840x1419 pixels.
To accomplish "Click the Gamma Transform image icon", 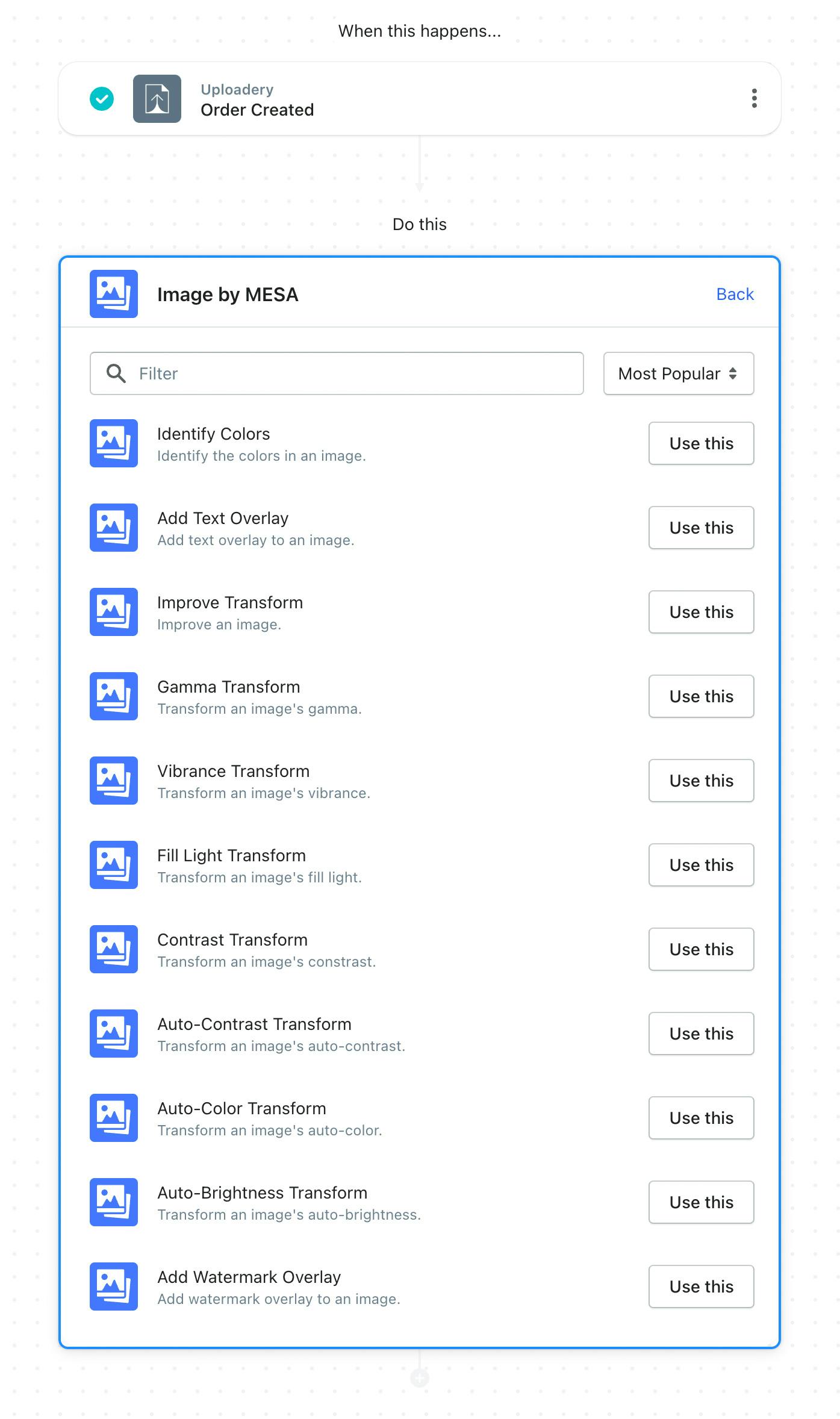I will point(114,696).
